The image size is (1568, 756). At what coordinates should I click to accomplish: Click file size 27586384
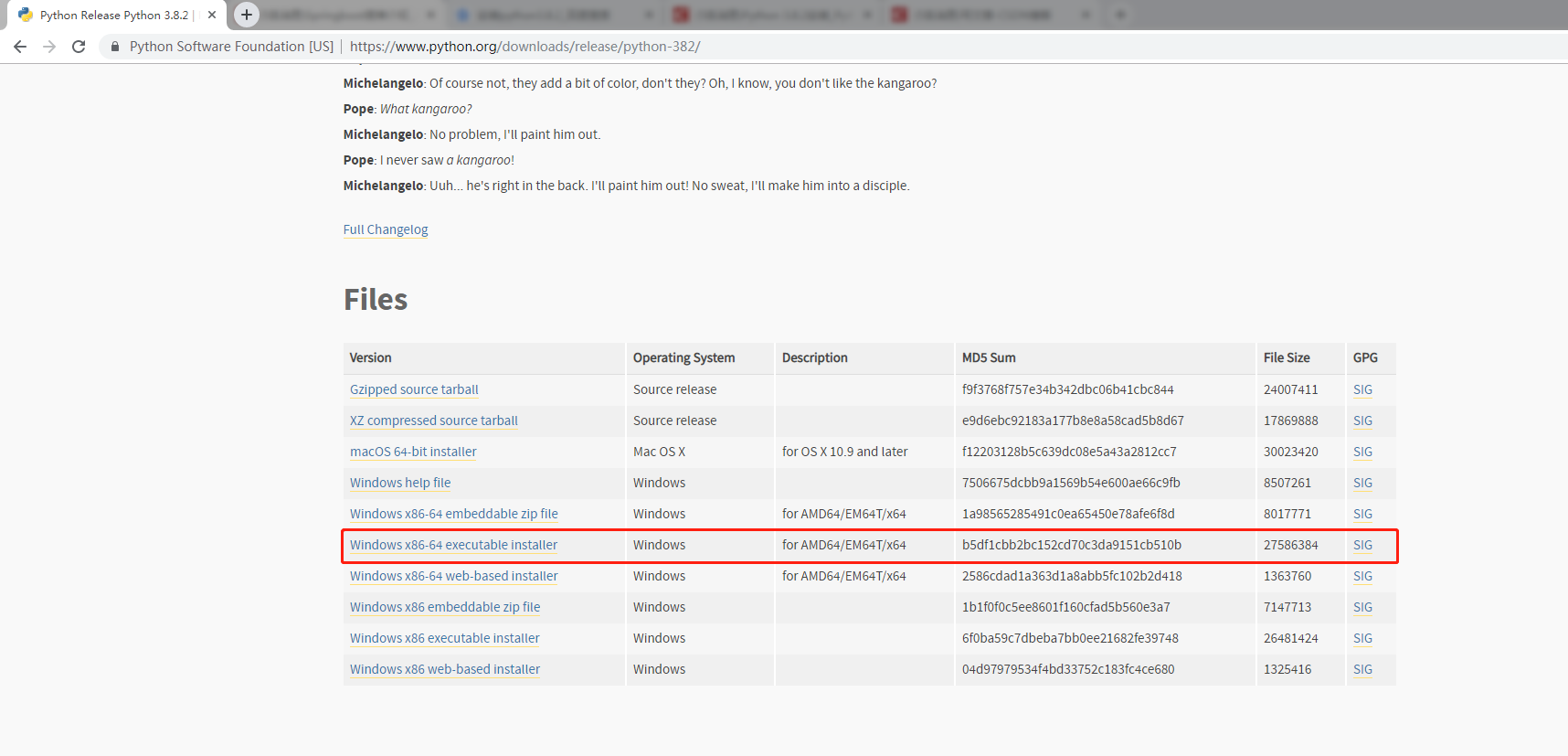1291,545
